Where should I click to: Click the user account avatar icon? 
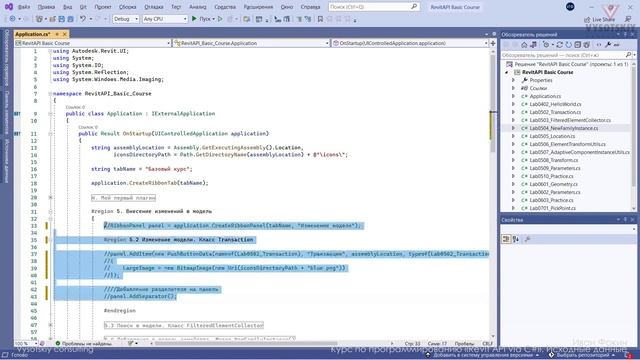[x=570, y=7]
